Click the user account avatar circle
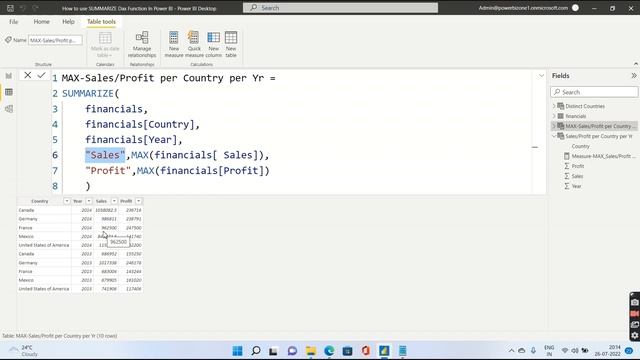This screenshot has height=360, width=640. pyautogui.click(x=576, y=8)
